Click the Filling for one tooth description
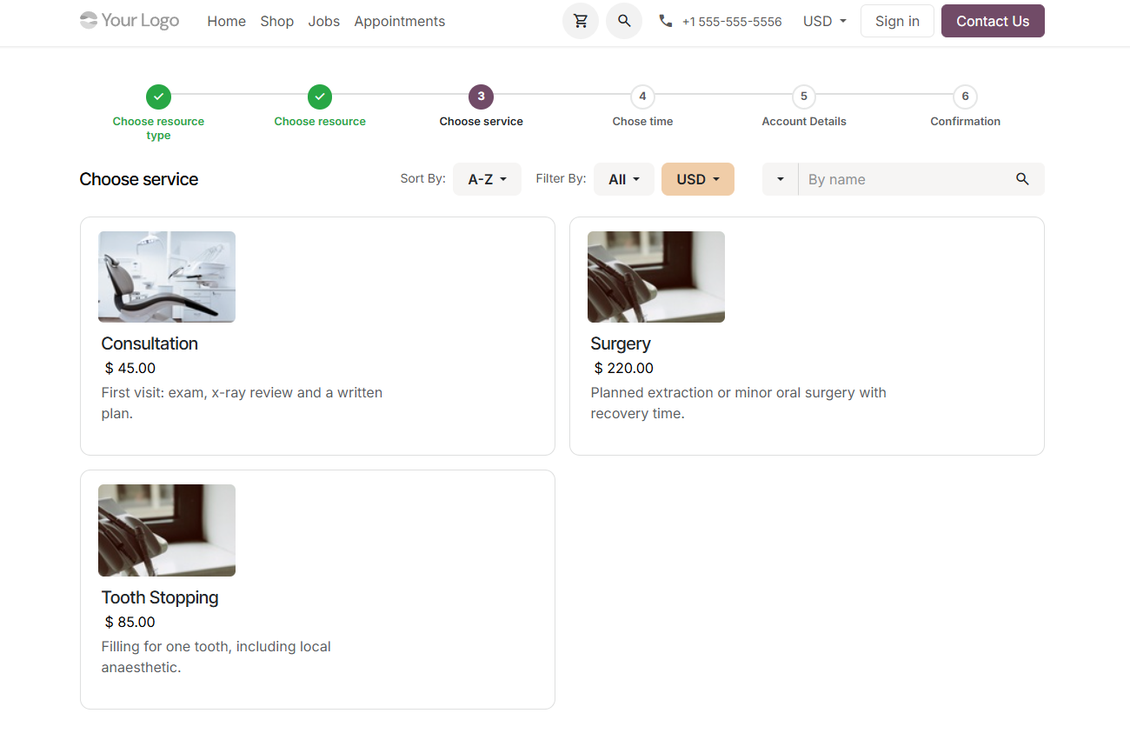The width and height of the screenshot is (1130, 740). pos(215,656)
